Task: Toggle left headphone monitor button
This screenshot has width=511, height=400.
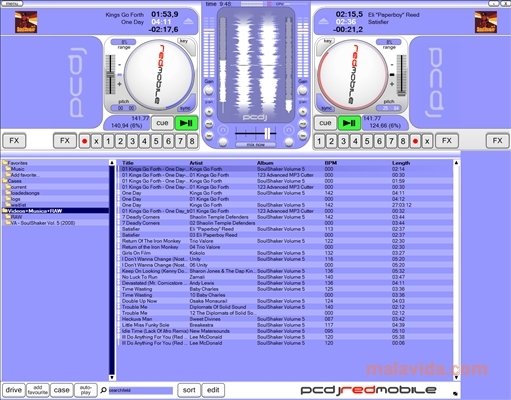Action: (223, 130)
